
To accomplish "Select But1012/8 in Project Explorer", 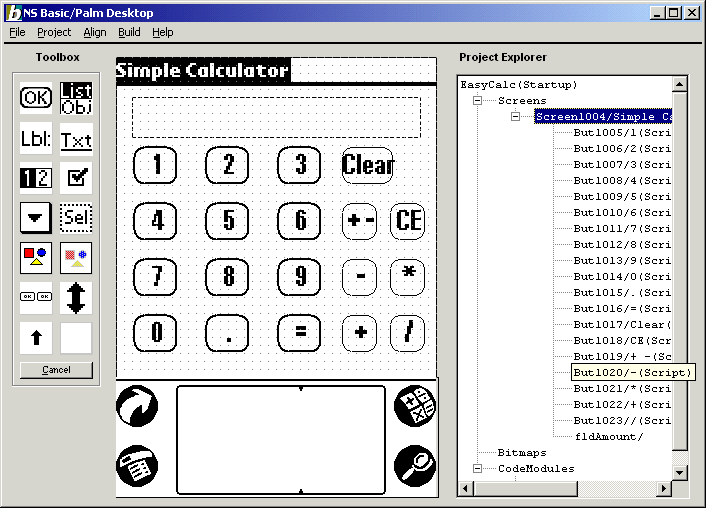I will [x=622, y=245].
